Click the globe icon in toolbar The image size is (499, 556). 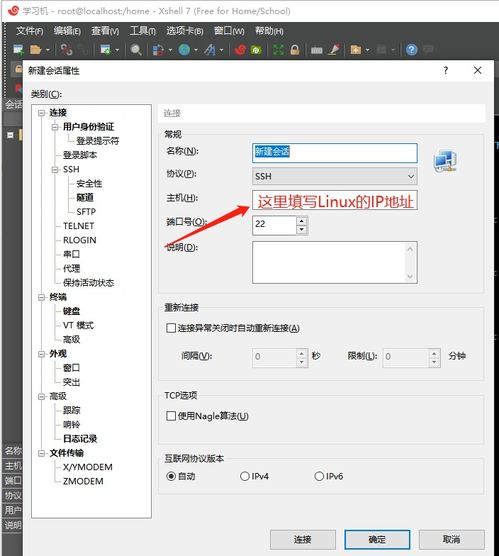click(x=184, y=50)
